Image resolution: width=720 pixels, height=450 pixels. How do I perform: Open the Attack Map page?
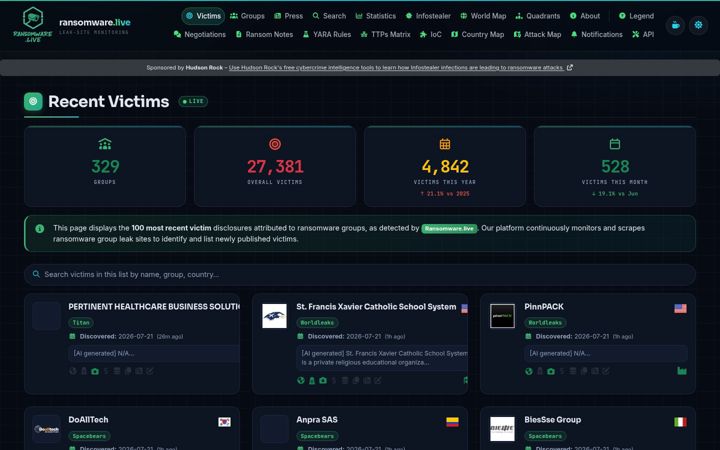pos(537,34)
